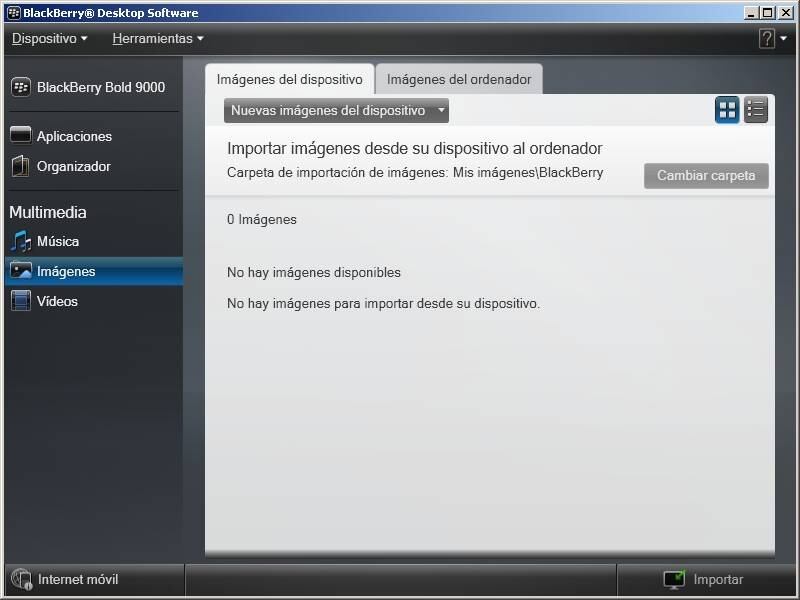The width and height of the screenshot is (800, 600).
Task: Open the Herramientas menu
Action: point(157,39)
